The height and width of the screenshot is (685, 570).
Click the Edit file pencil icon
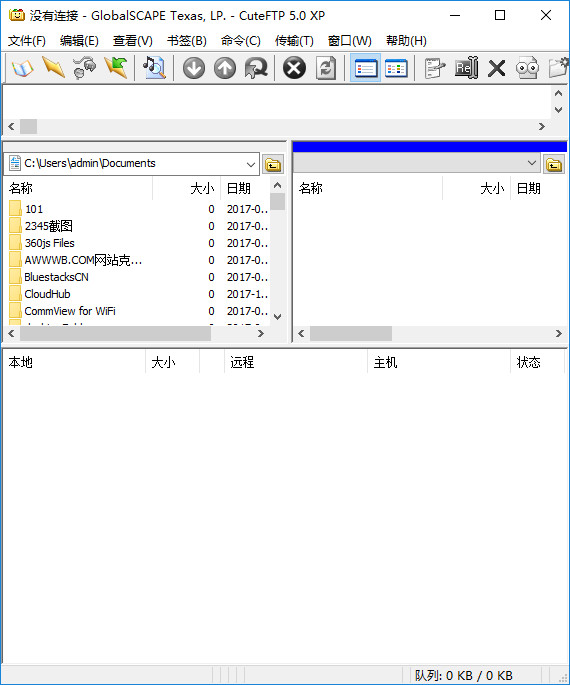[435, 68]
